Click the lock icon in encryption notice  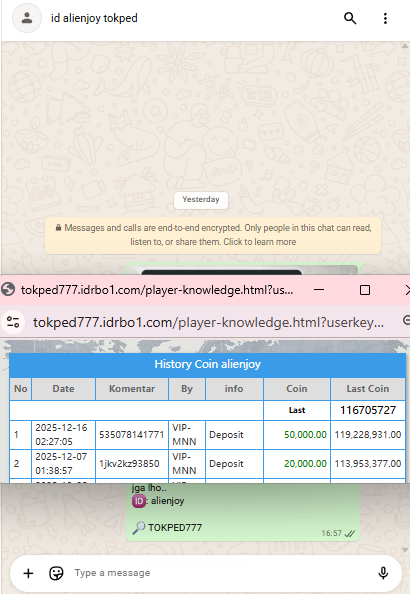point(58,228)
